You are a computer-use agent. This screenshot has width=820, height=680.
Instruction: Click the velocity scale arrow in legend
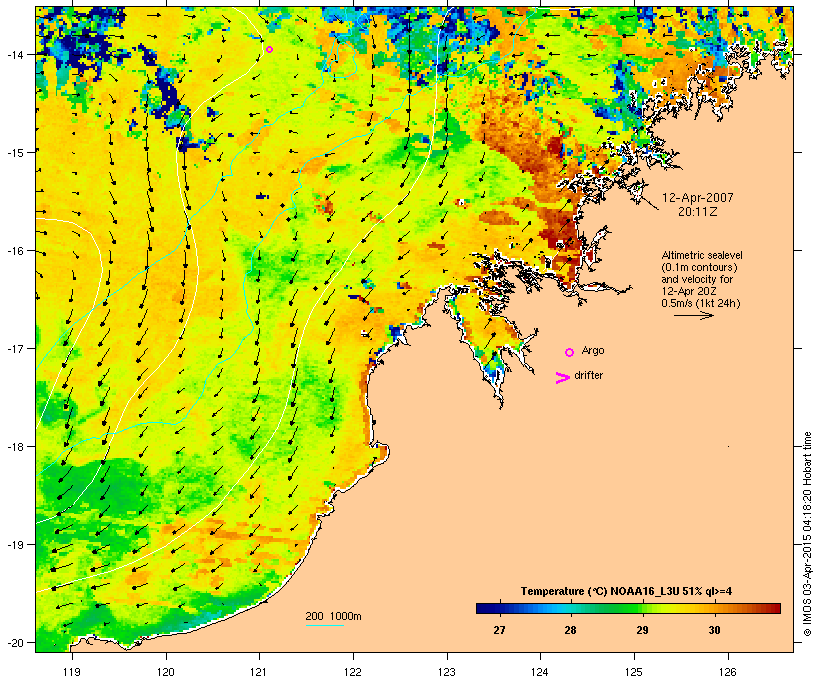693,315
